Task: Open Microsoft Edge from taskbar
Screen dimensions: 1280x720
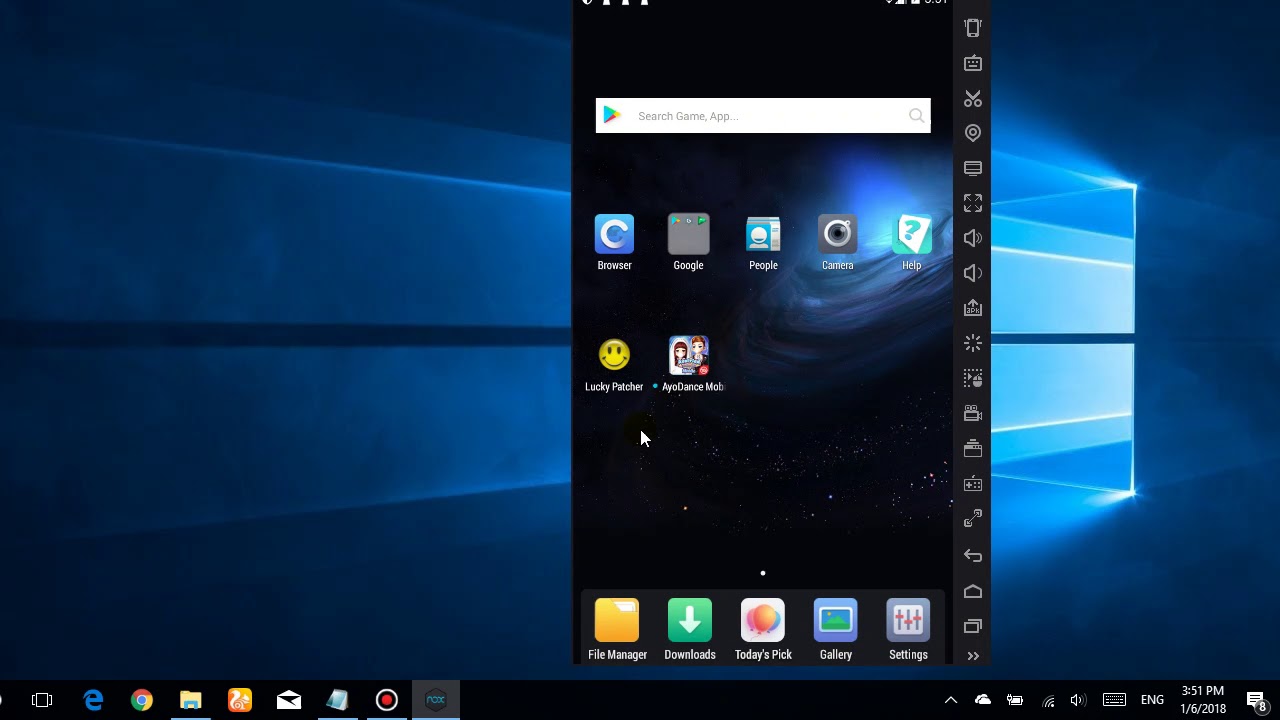Action: [x=93, y=700]
